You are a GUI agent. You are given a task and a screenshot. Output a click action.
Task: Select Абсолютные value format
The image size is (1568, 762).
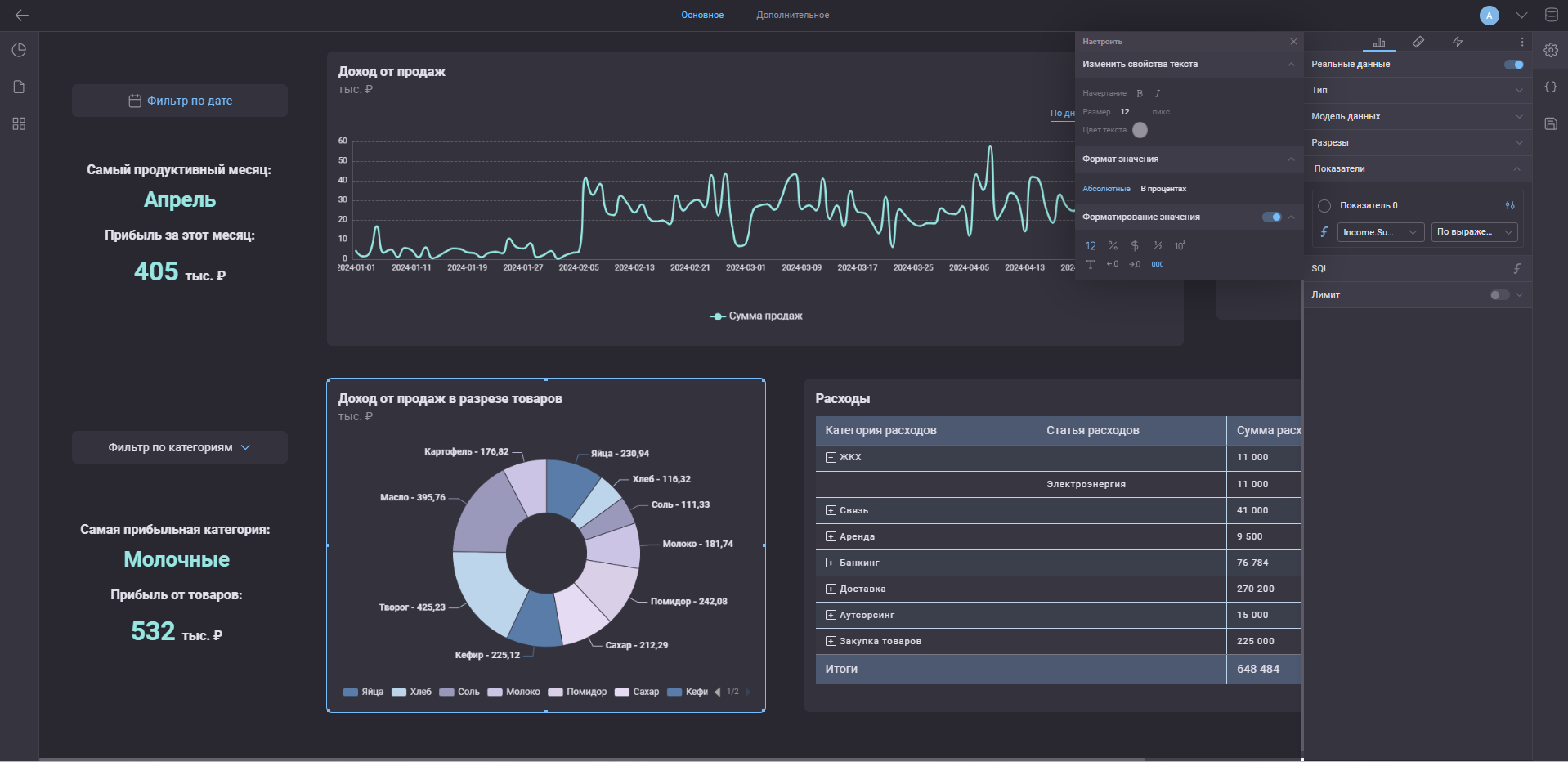(1106, 189)
